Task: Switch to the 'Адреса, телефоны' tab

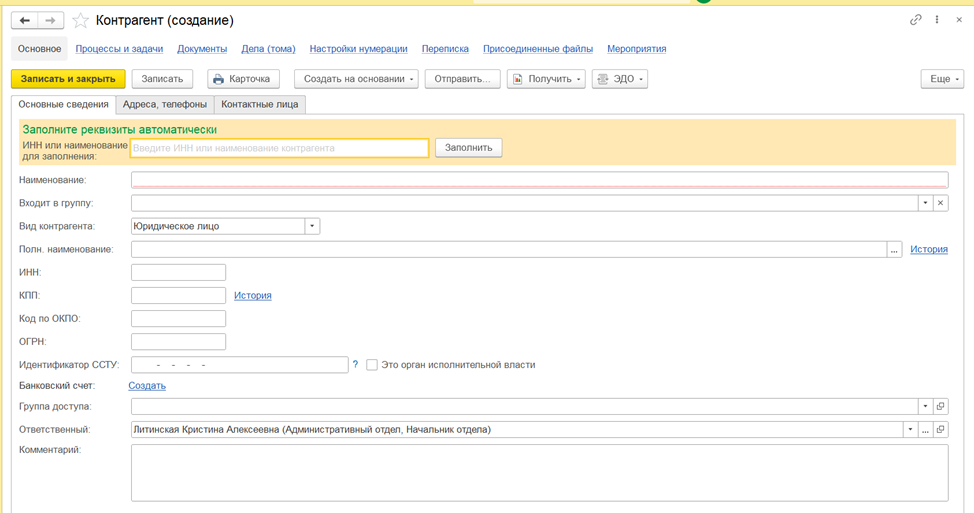Action: pyautogui.click(x=165, y=104)
